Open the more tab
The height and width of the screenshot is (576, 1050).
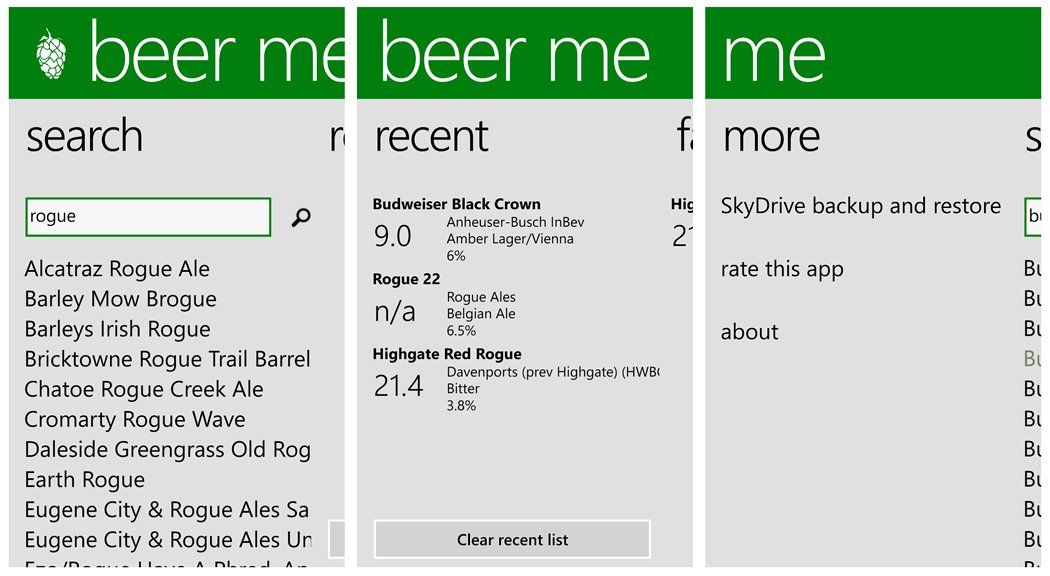tap(770, 137)
